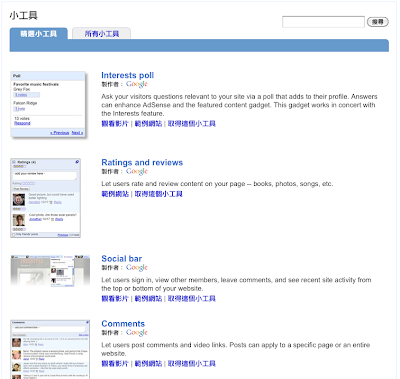This screenshot has width=400, height=379.
Task: Switch to the 所有小工具 tab
Action: 102,34
